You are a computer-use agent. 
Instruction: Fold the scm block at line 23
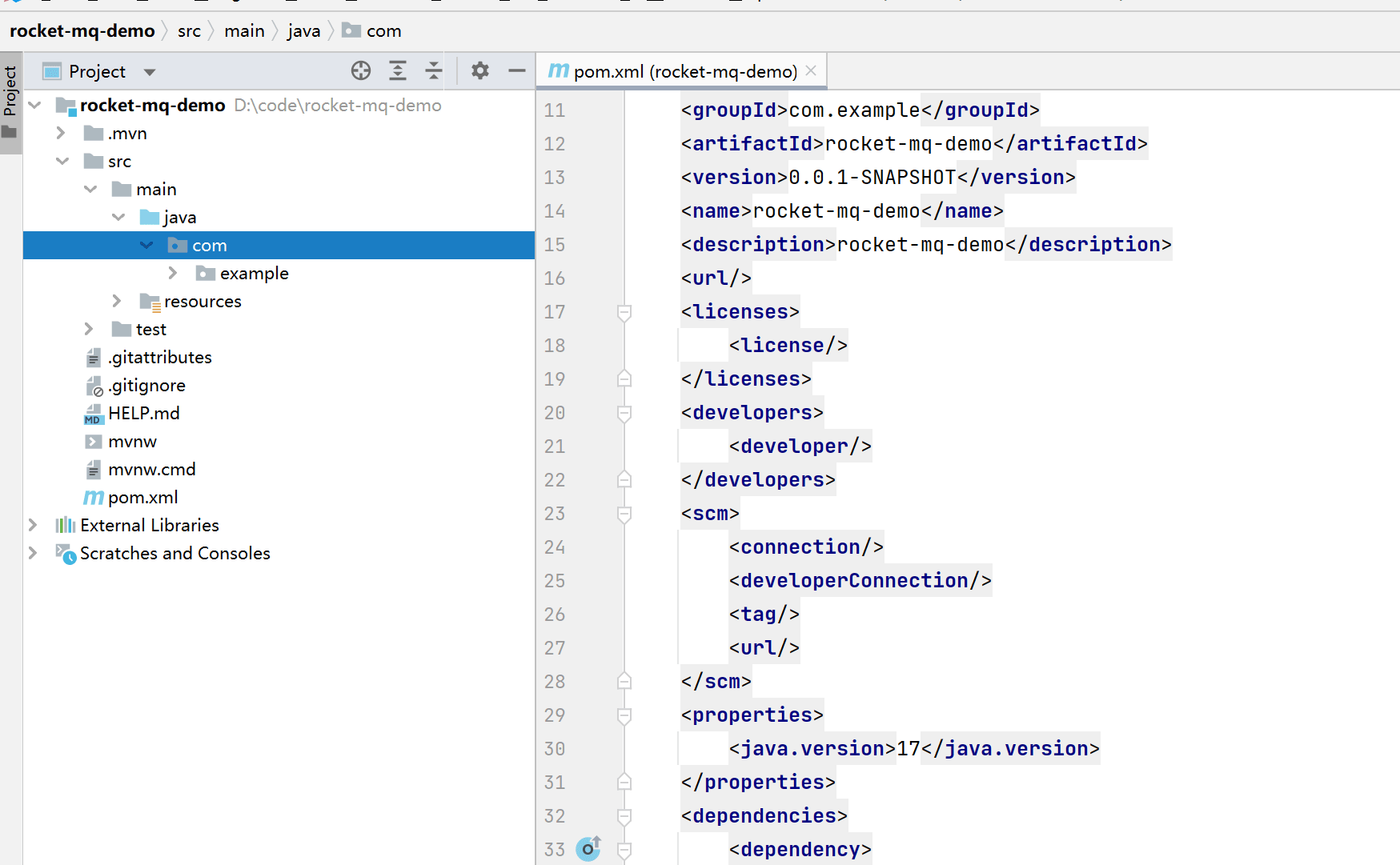624,514
